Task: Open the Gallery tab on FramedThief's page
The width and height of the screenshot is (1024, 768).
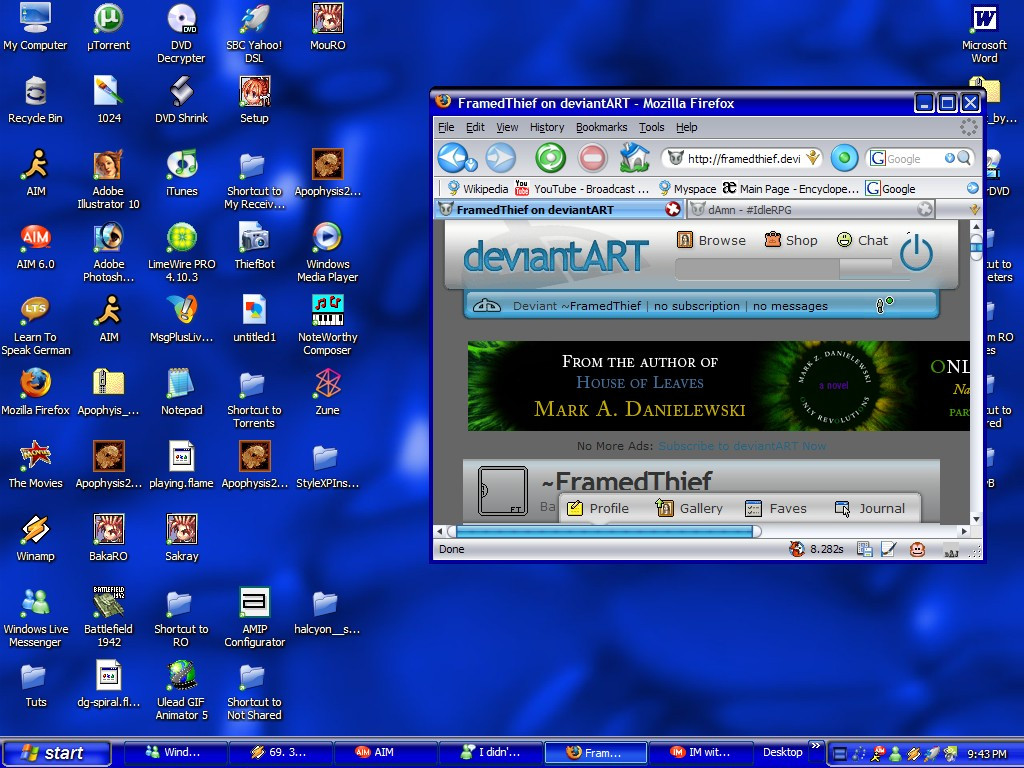Action: point(690,508)
